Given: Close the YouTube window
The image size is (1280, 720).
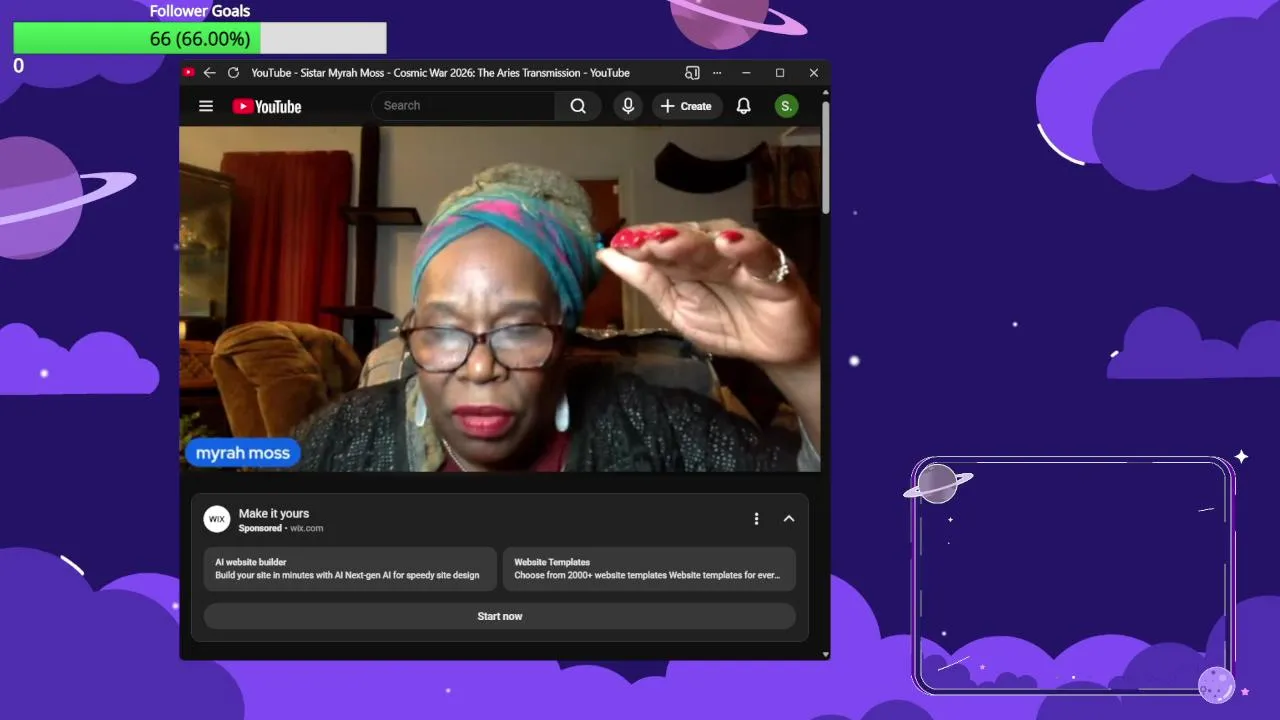Looking at the screenshot, I should [814, 73].
